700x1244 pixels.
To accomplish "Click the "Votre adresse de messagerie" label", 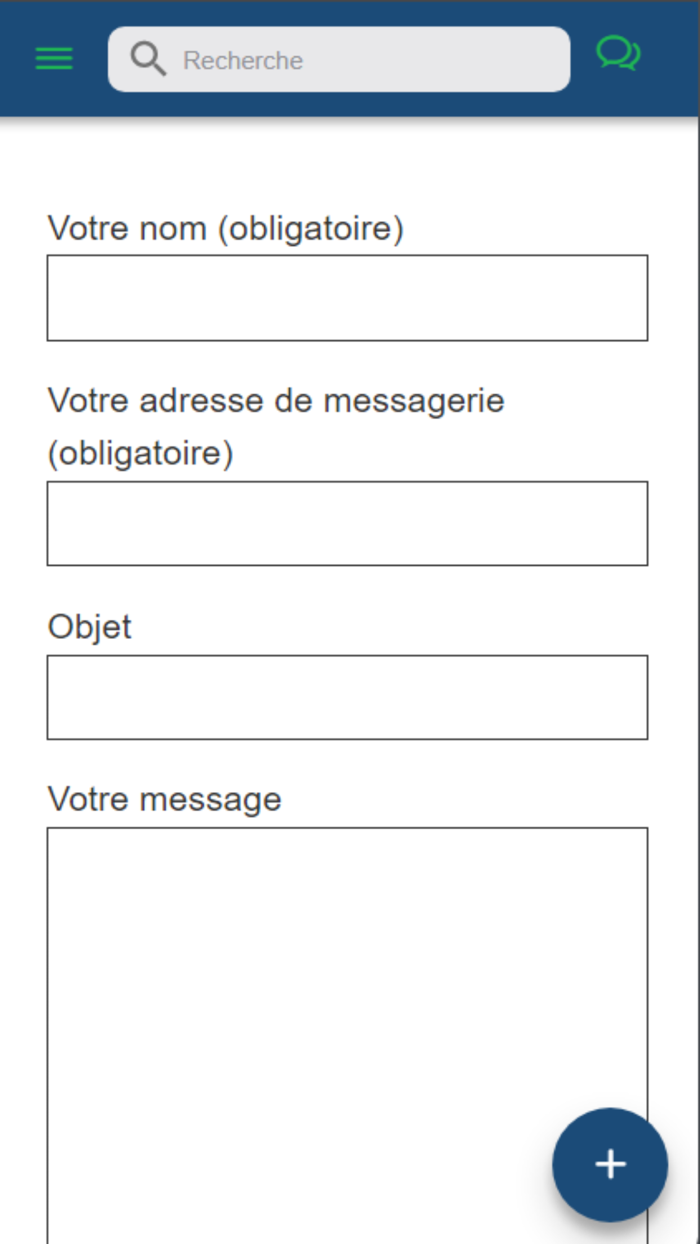I will [276, 401].
